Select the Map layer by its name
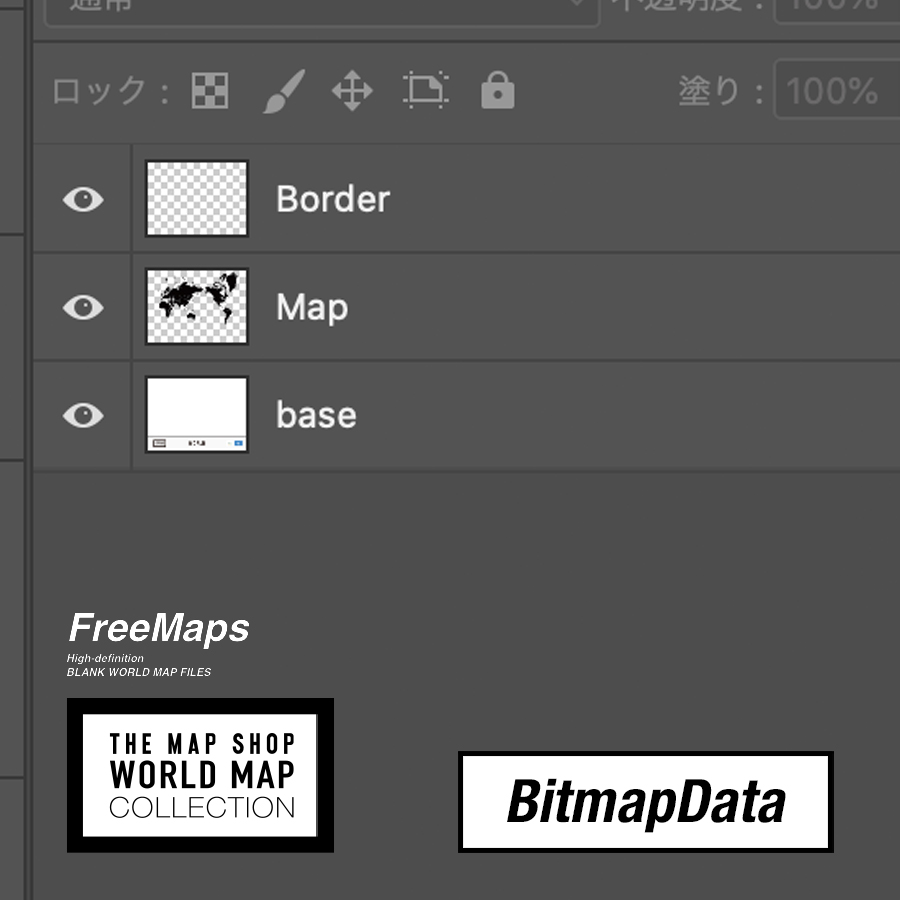Viewport: 900px width, 900px height. [x=312, y=308]
